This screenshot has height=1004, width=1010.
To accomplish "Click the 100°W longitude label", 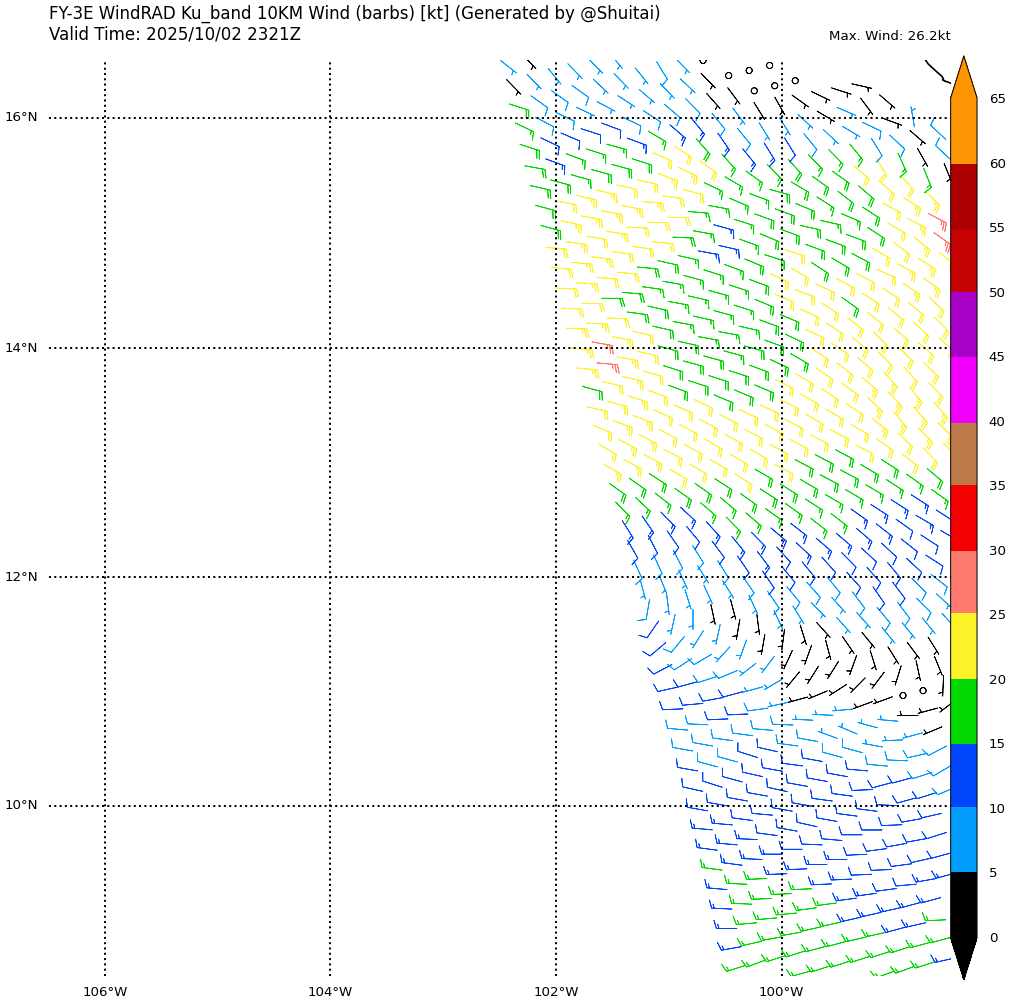I will pos(782,992).
